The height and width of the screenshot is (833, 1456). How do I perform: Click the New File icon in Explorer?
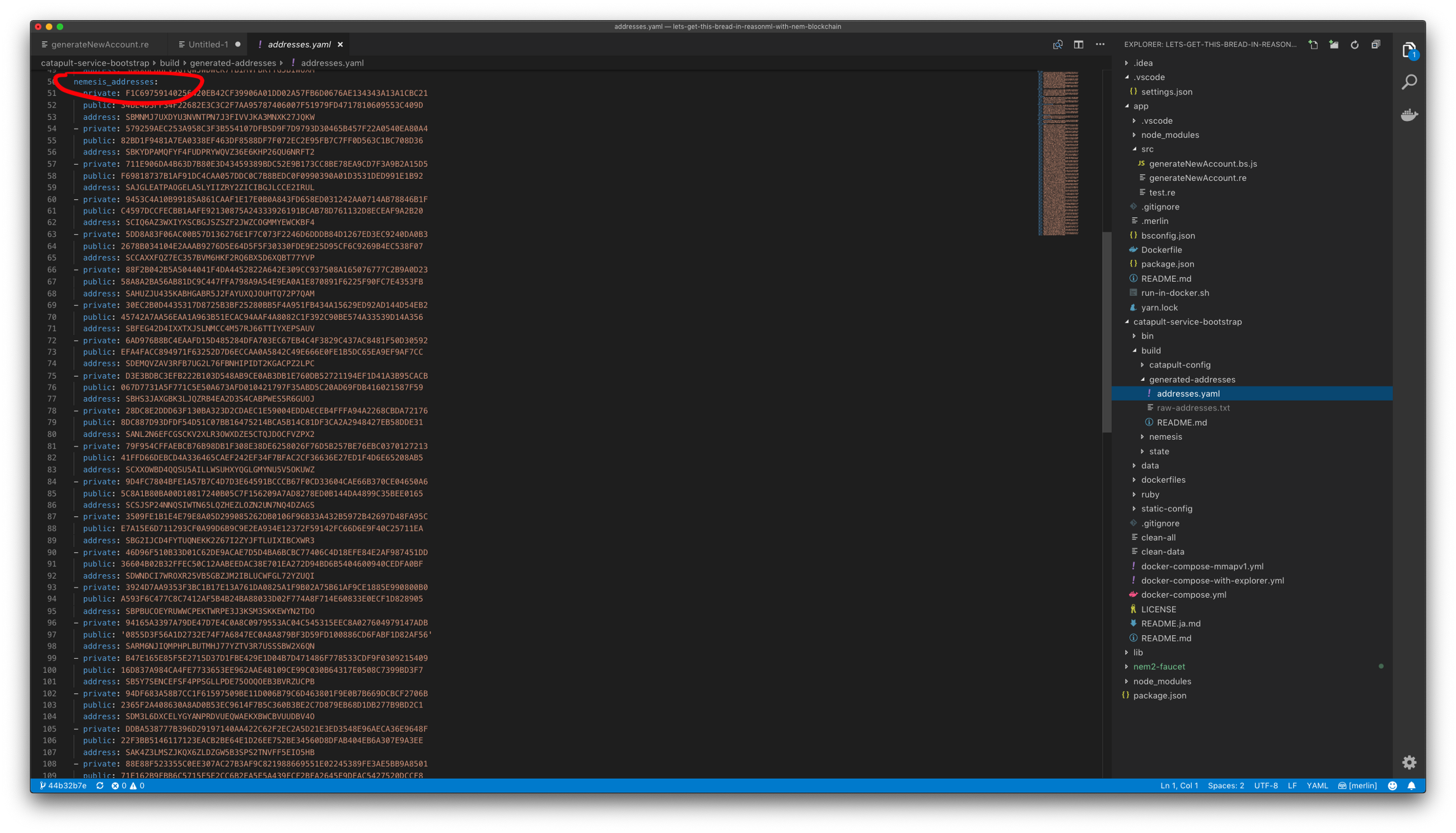click(1313, 45)
